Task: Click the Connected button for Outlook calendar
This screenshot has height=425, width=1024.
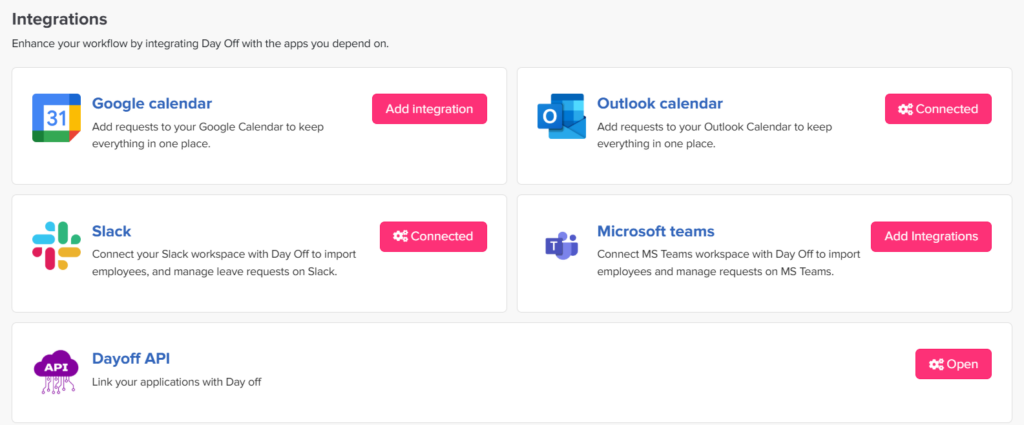Action: coord(938,109)
